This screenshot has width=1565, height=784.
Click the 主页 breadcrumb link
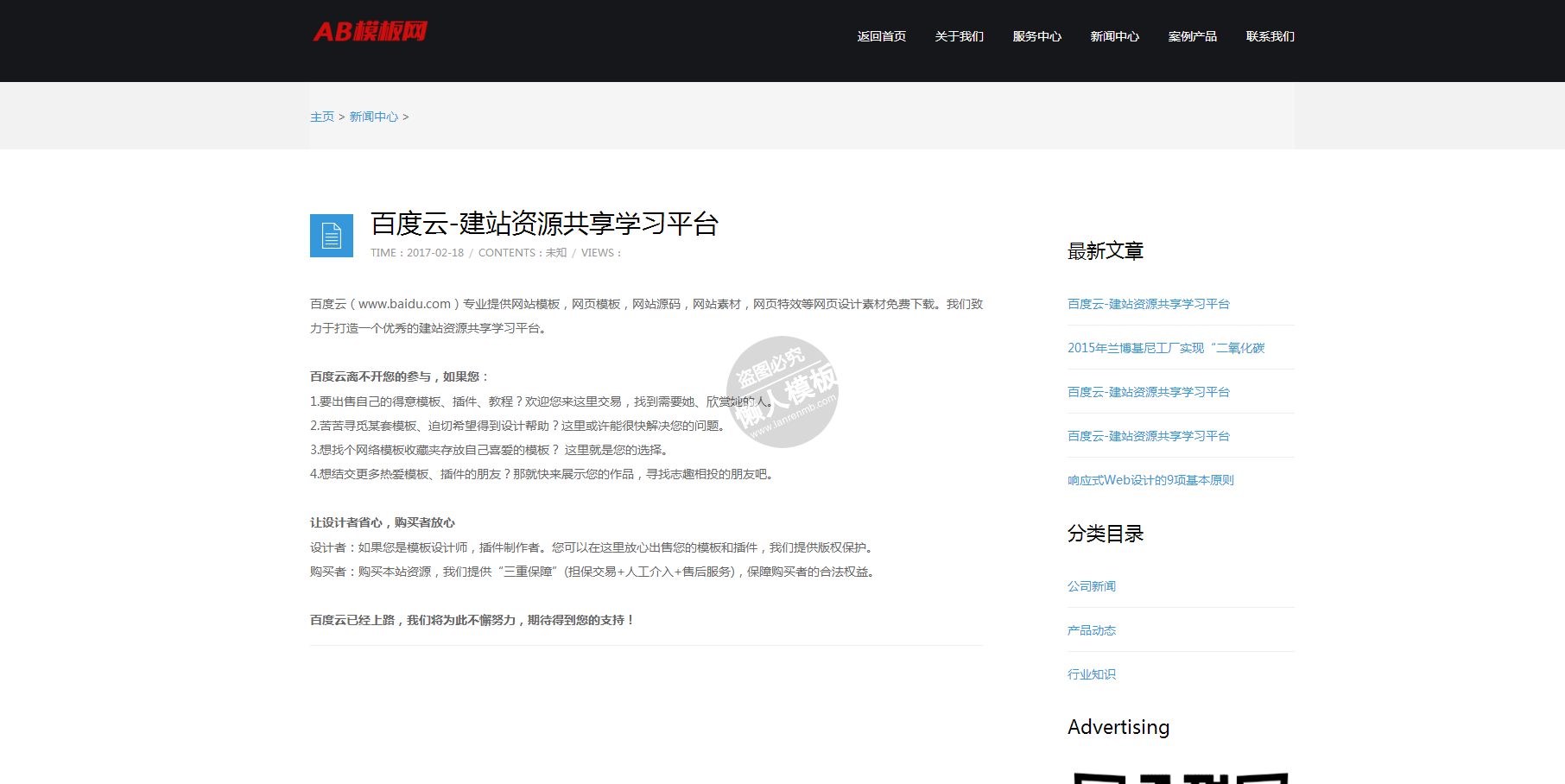(x=321, y=117)
